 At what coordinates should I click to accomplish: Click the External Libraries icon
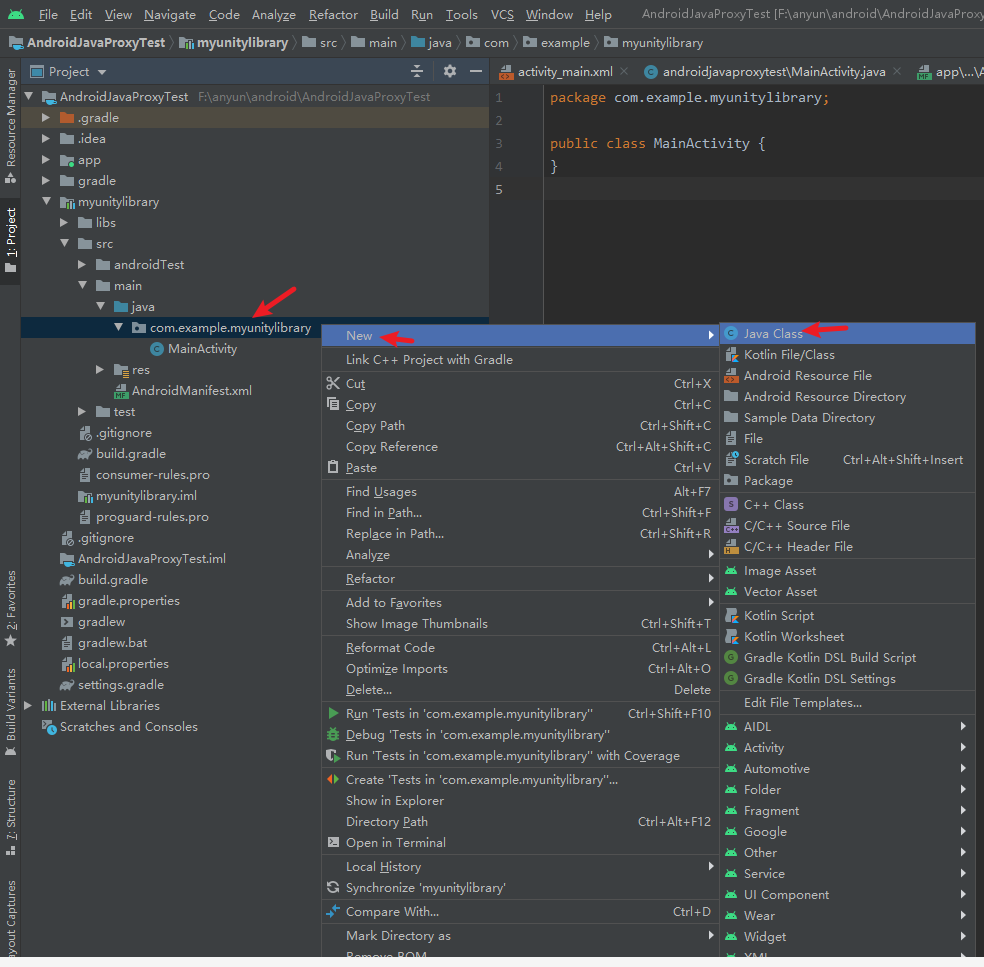(49, 705)
